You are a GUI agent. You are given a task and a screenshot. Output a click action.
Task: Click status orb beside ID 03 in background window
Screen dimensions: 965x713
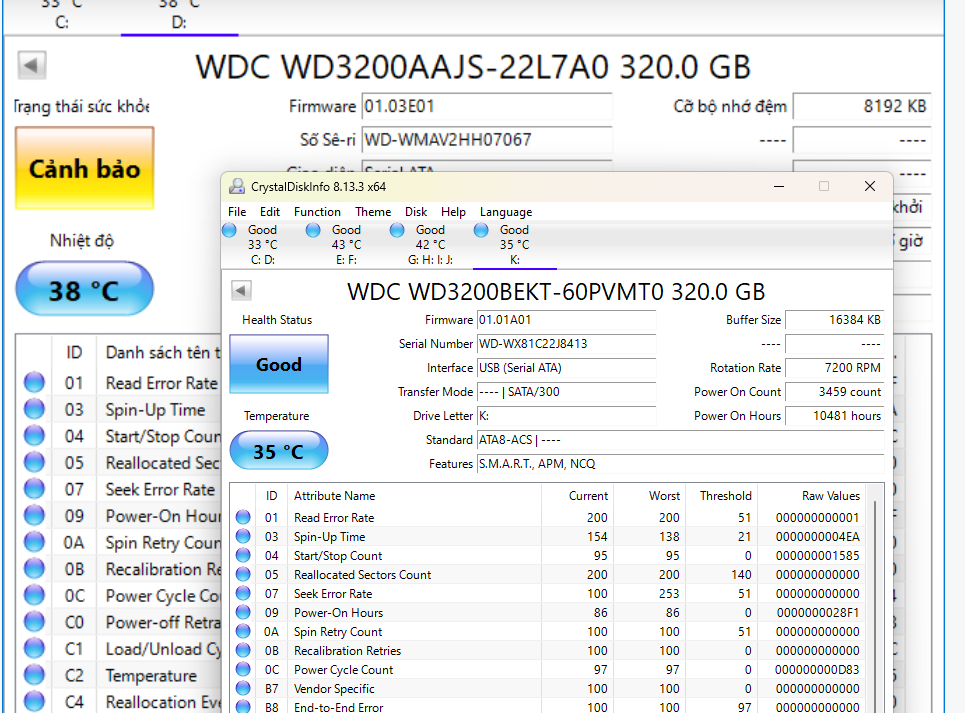click(x=34, y=408)
